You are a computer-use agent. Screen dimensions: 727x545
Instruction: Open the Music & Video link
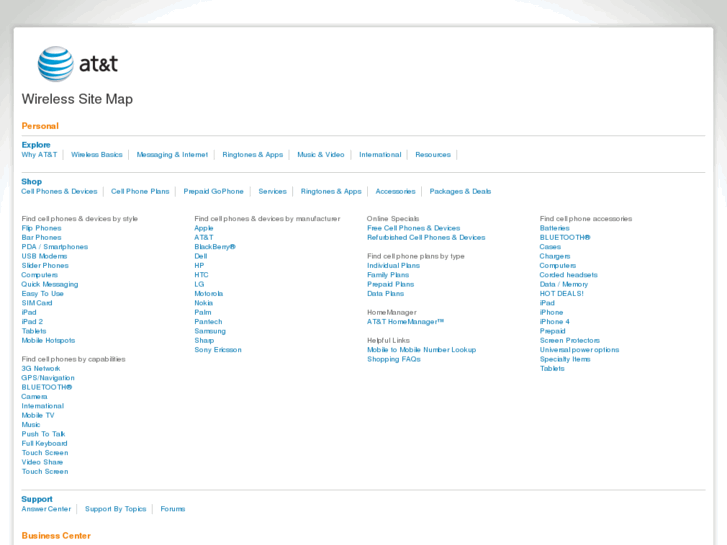coord(320,154)
